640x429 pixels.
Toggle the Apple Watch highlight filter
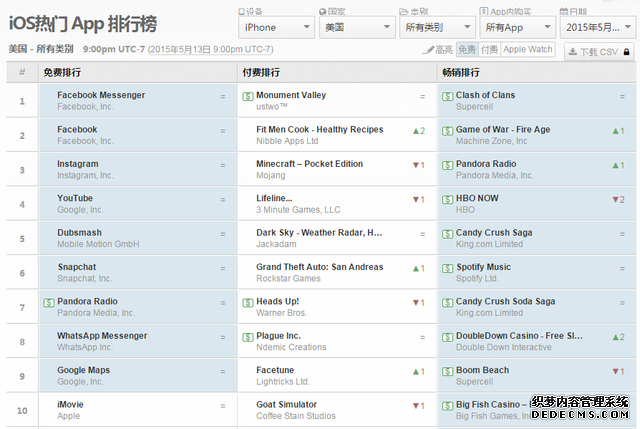(528, 49)
